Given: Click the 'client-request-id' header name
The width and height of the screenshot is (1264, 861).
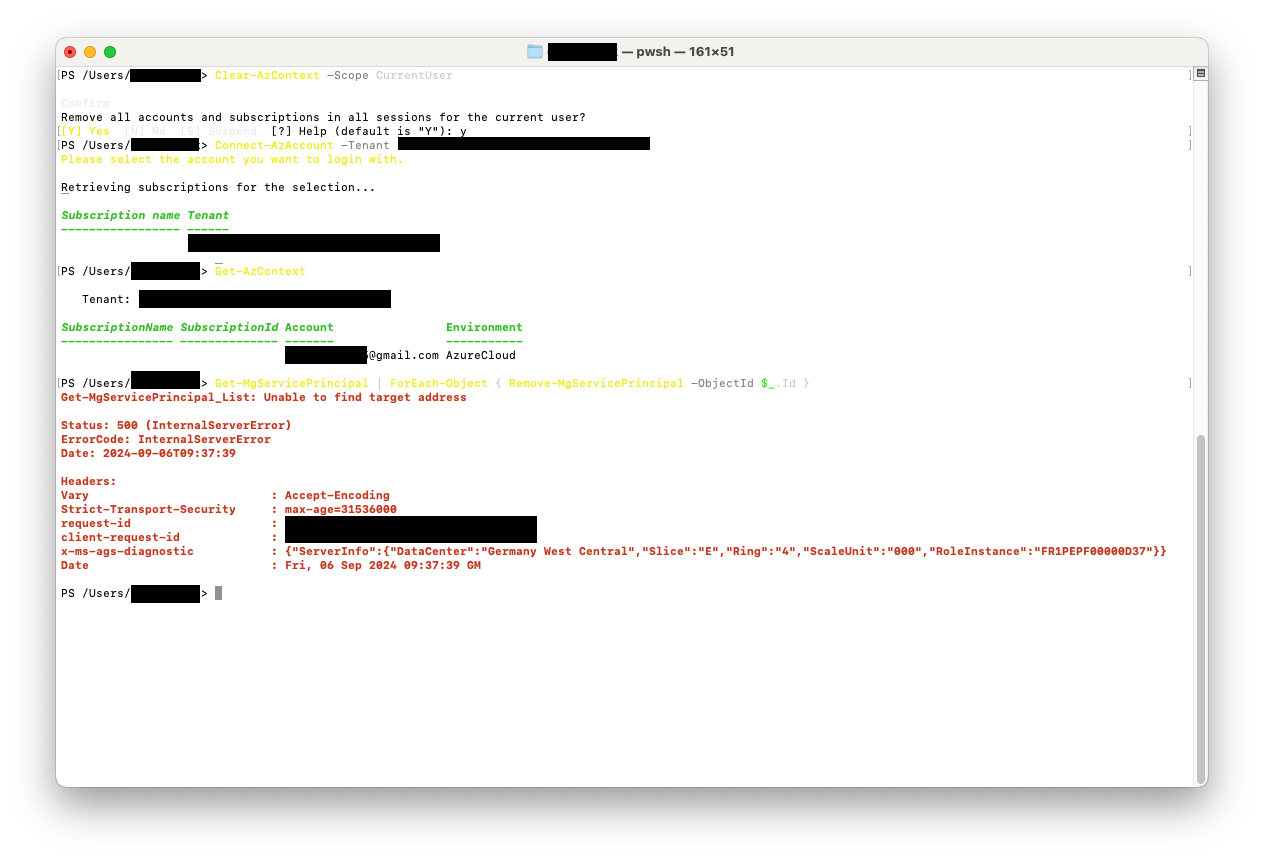Looking at the screenshot, I should 120,538.
